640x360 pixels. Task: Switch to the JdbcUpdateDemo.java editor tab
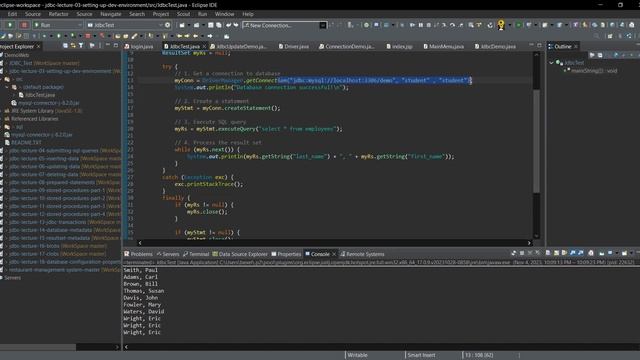[x=238, y=47]
